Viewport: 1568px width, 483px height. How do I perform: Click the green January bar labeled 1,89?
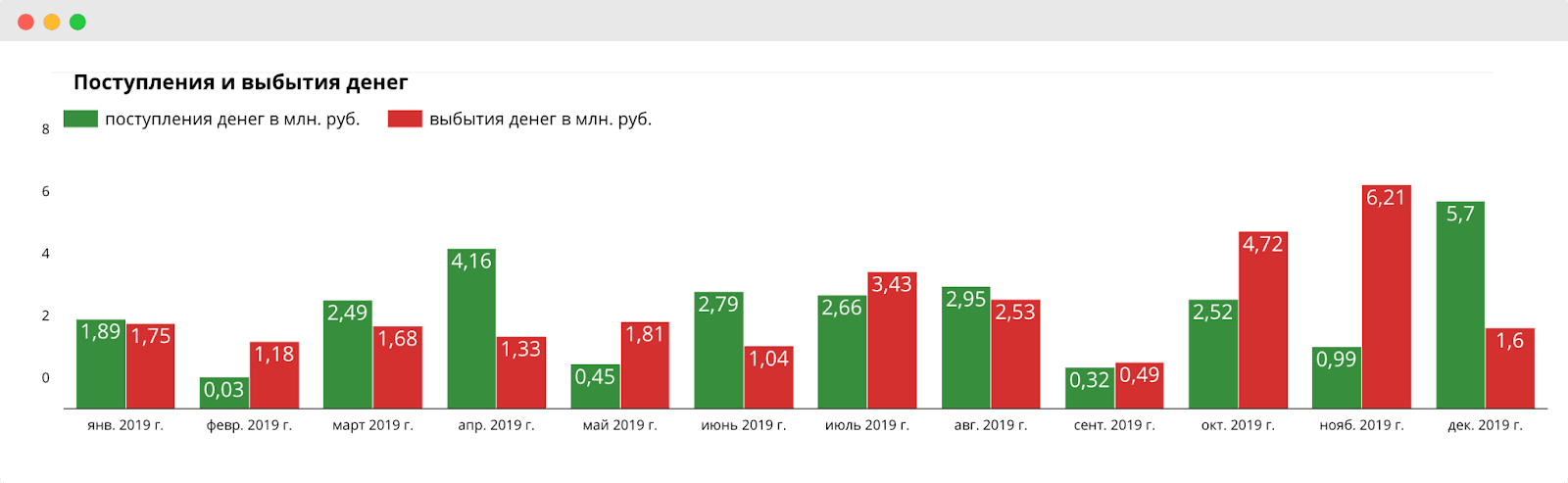pos(101,363)
